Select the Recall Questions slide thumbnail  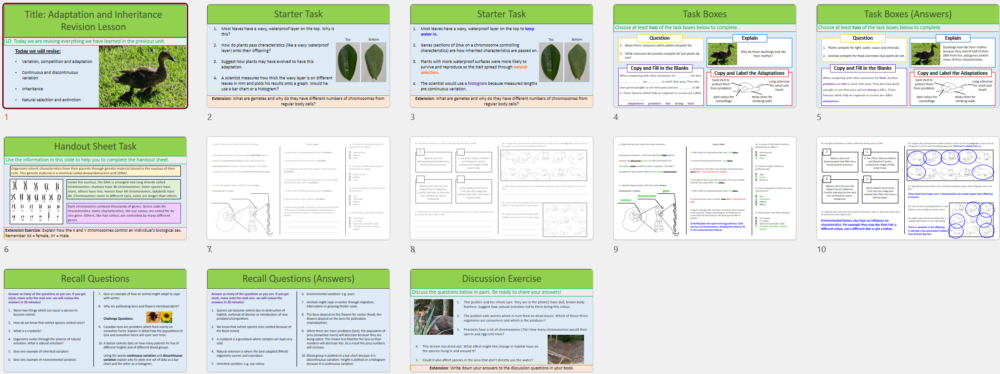point(95,321)
